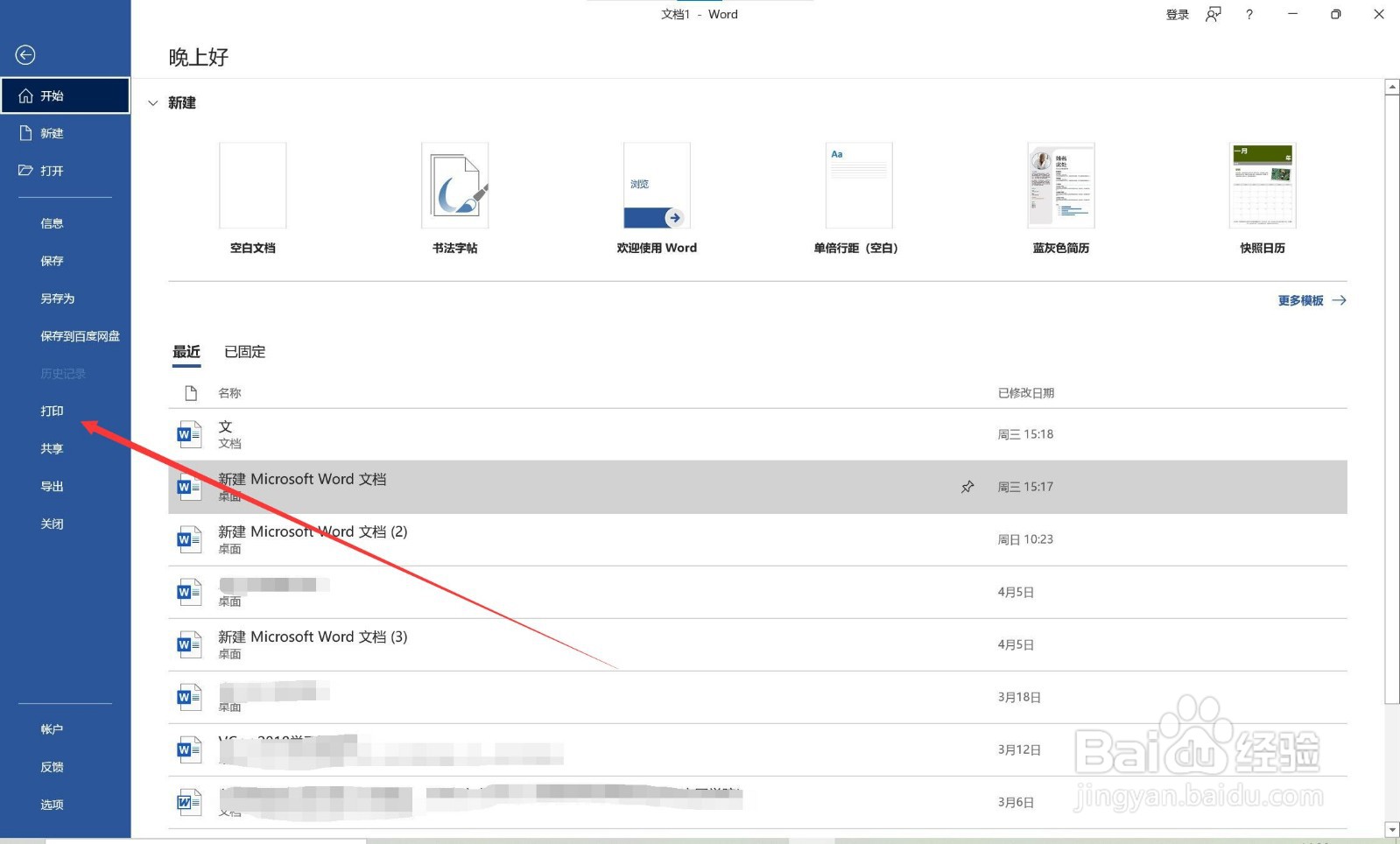Open 新建 Microsoft Word 文档 (2)

757,539
